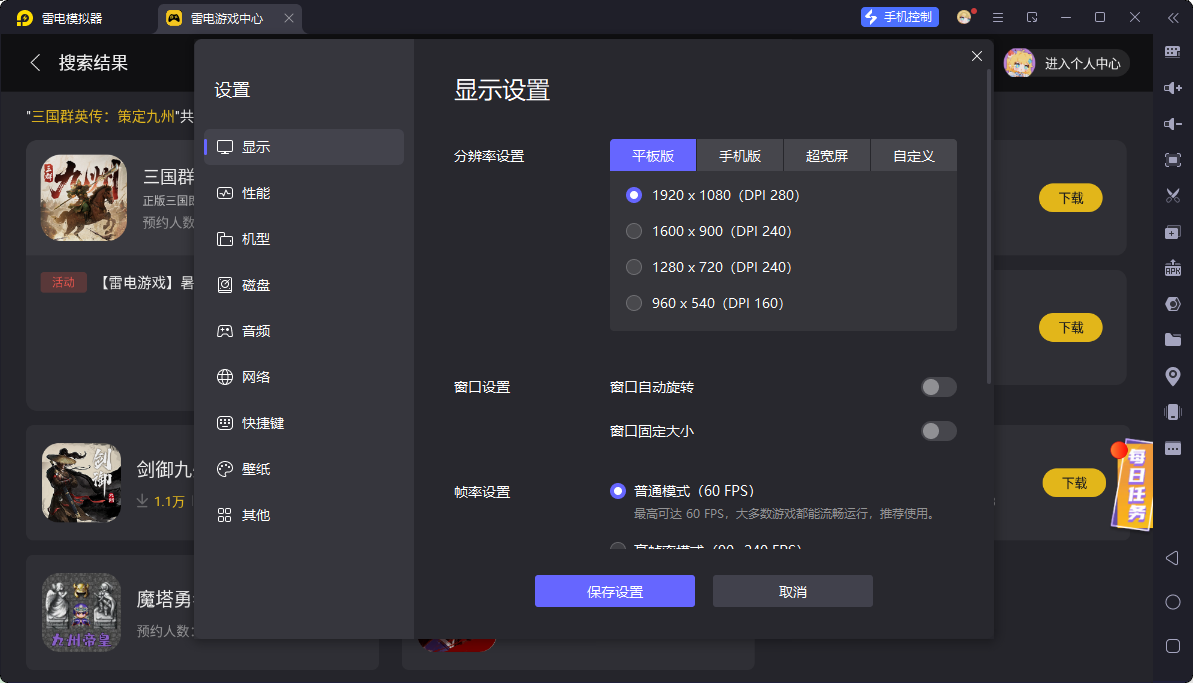This screenshot has height=683, width=1193.
Task: Open the 每日任务 floating badge
Action: click(1131, 484)
